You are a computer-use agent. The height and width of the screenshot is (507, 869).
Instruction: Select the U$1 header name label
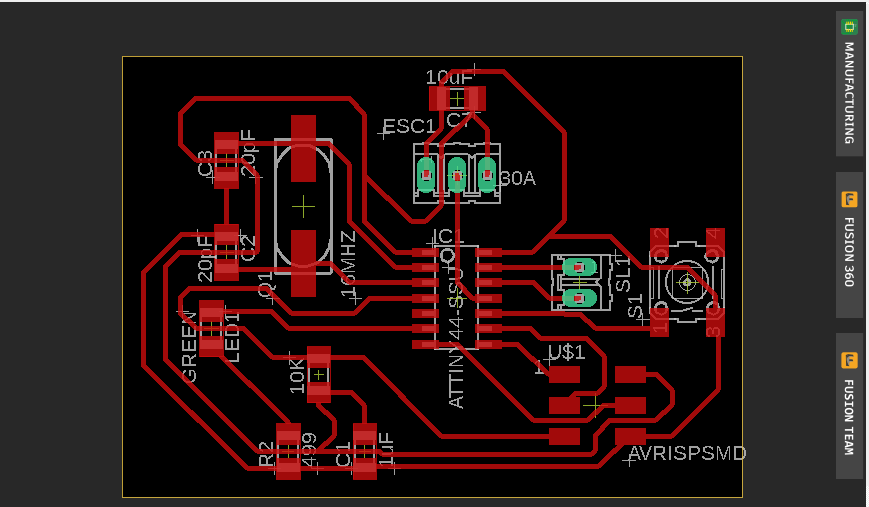pyautogui.click(x=566, y=352)
